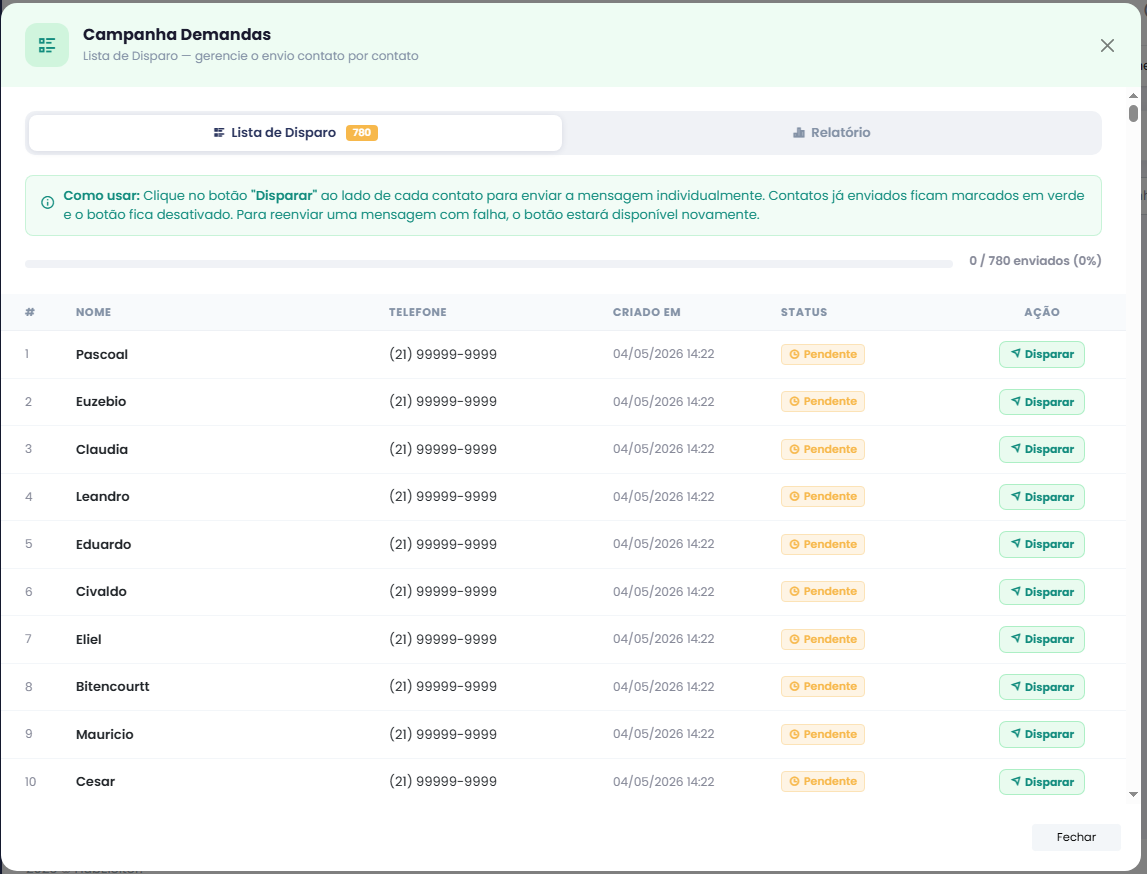Click the phone number in Cesar's row
This screenshot has width=1147, height=874.
[x=443, y=782]
